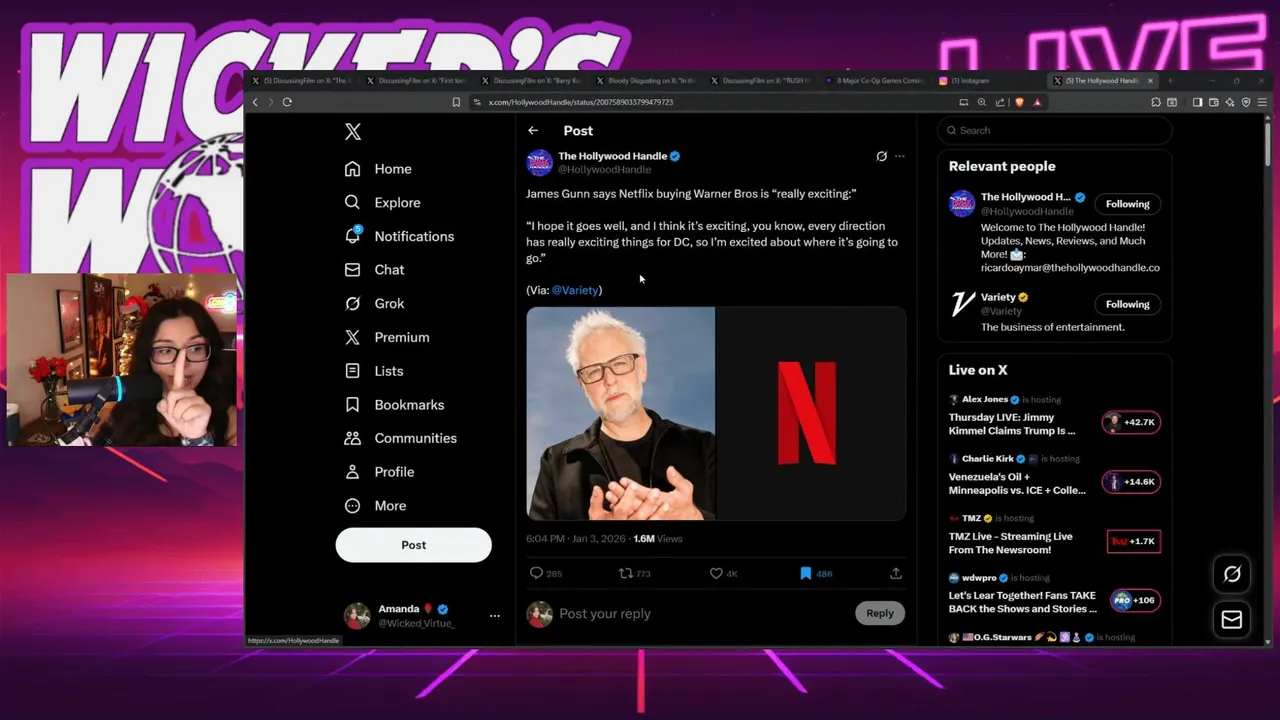Viewport: 1280px width, 720px height.
Task: Open Bookmarks in the sidebar
Action: pos(394,405)
